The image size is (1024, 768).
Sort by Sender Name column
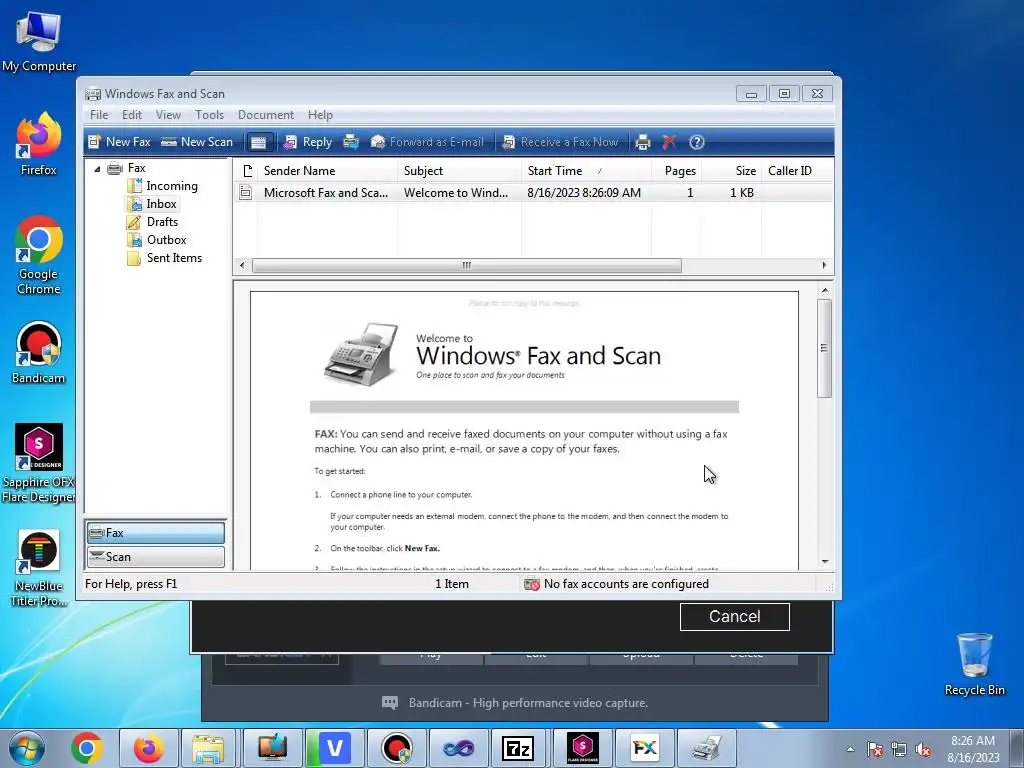[x=327, y=171]
